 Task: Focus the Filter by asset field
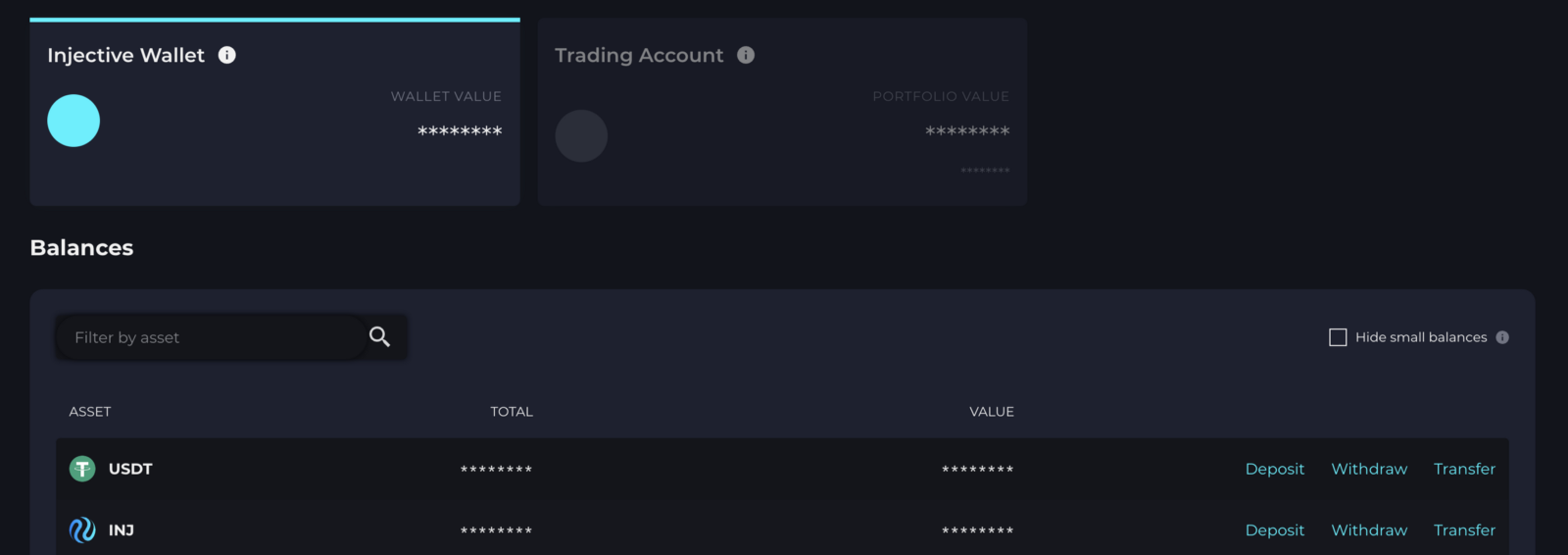tap(211, 337)
